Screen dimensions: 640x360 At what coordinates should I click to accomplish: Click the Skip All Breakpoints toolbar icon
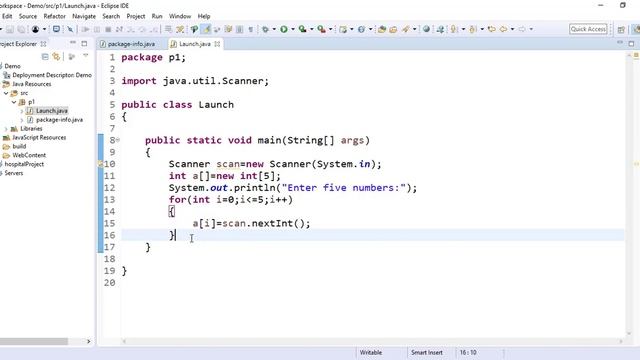click(x=70, y=29)
